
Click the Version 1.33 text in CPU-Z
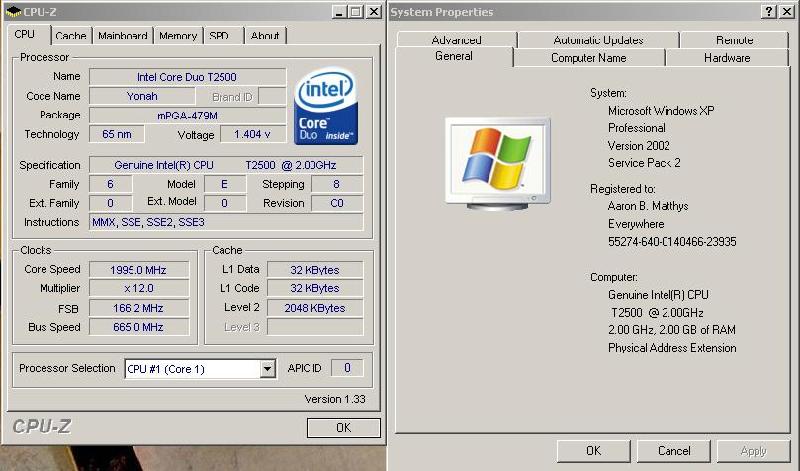tap(335, 399)
